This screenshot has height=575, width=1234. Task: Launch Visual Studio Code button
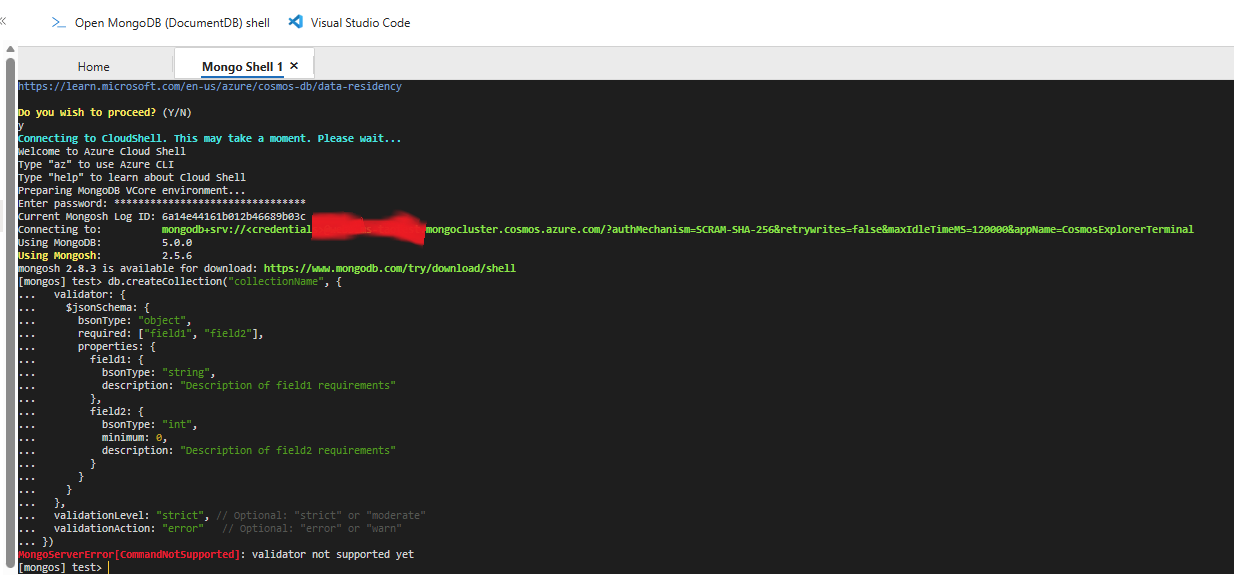pyautogui.click(x=349, y=22)
